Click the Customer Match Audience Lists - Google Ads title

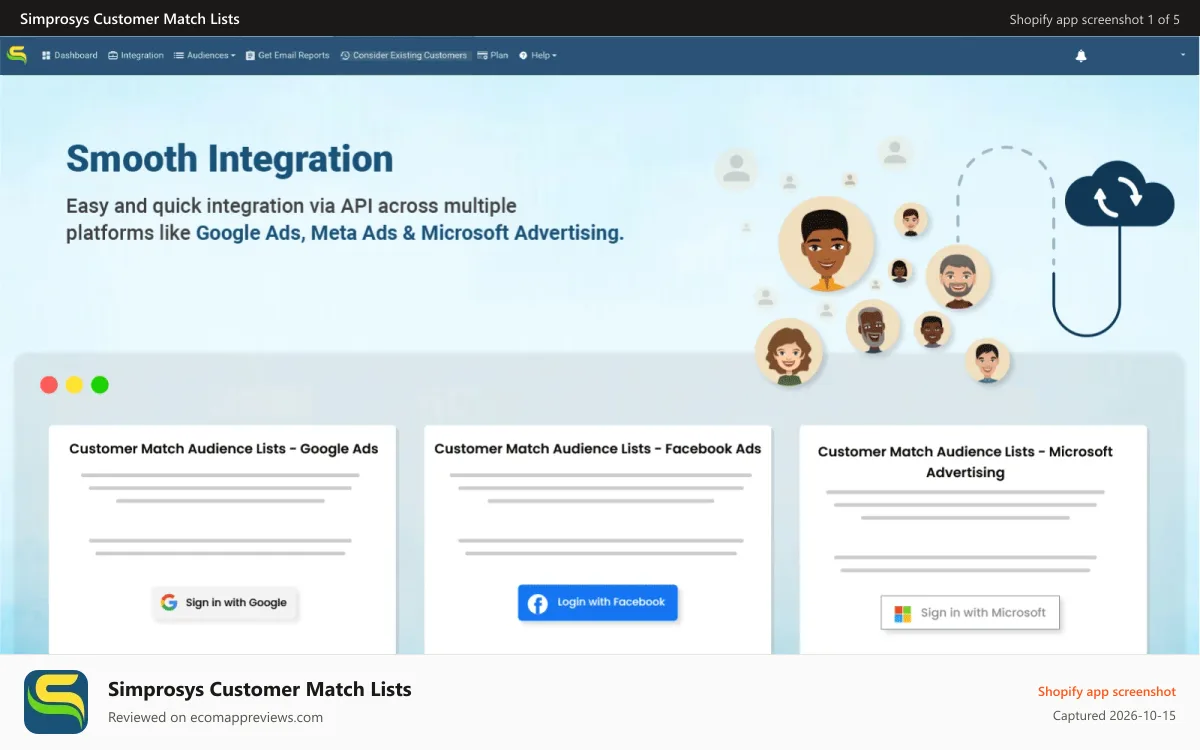(x=224, y=449)
